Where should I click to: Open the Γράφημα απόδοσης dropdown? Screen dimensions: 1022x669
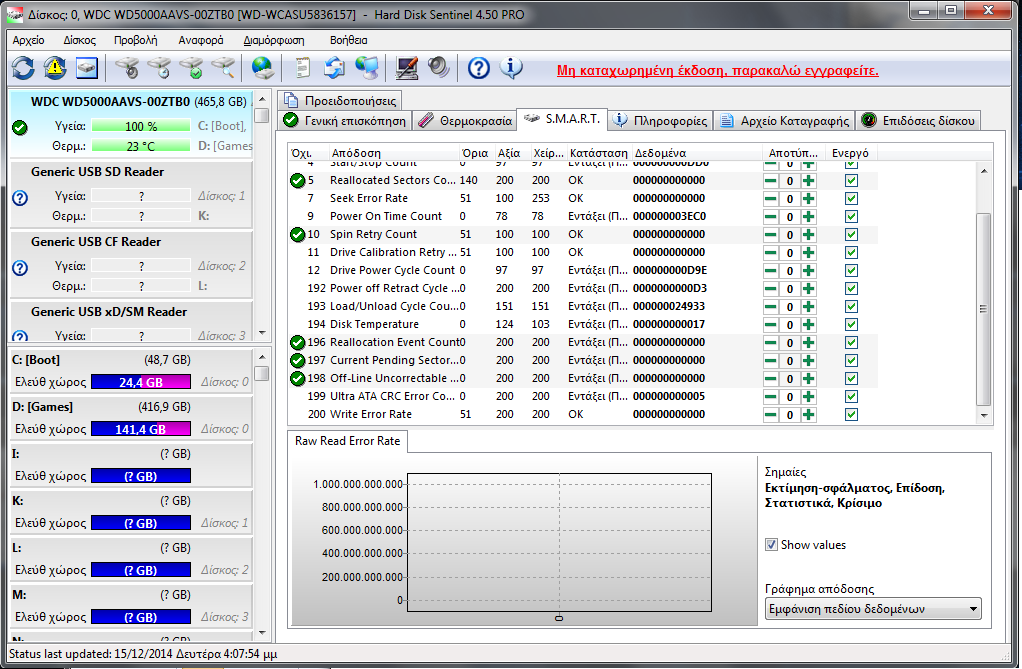point(873,609)
